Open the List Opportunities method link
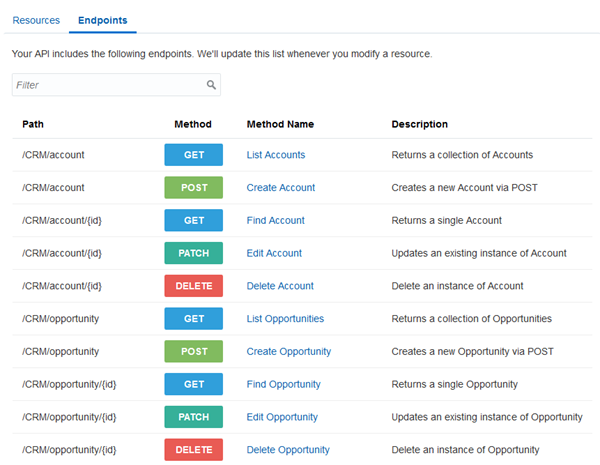The height and width of the screenshot is (465, 600). (285, 319)
